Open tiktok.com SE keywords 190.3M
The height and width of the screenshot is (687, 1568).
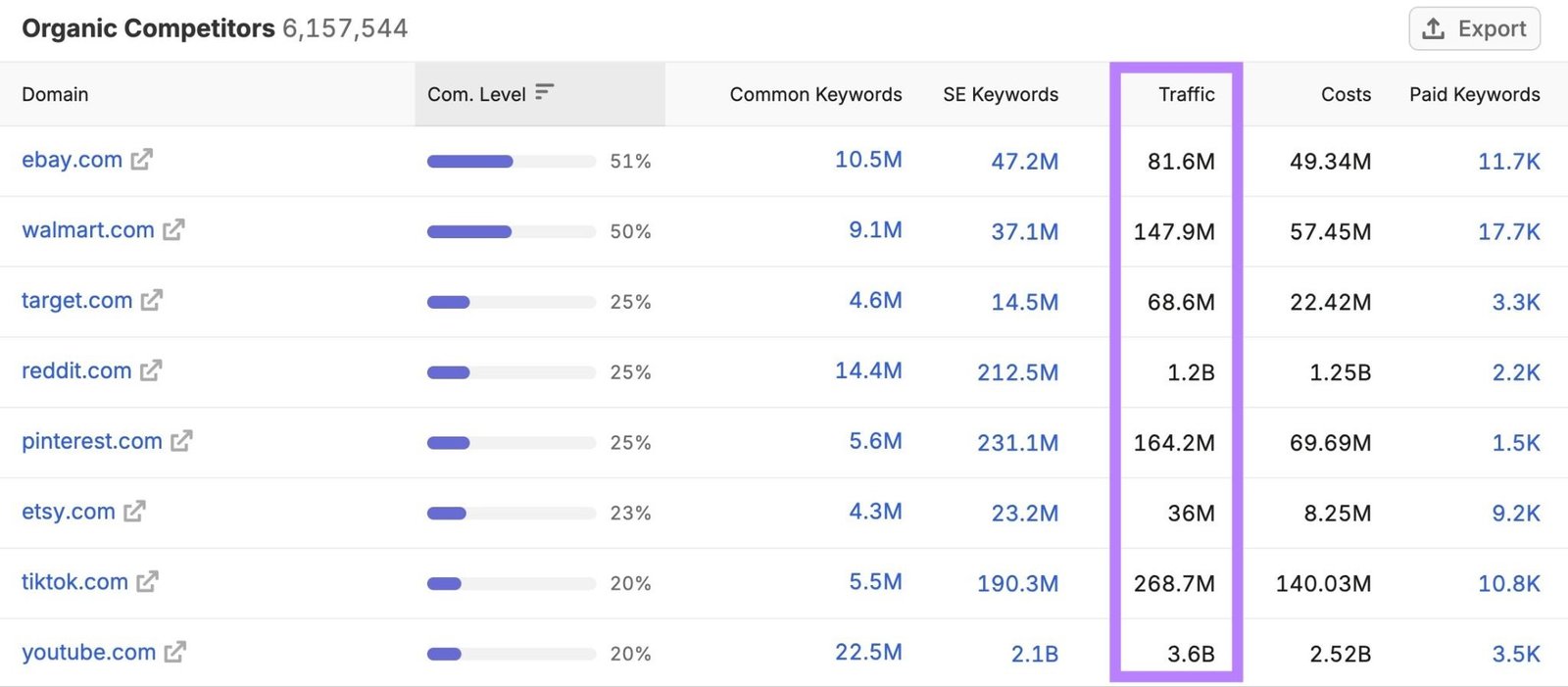(x=1017, y=584)
